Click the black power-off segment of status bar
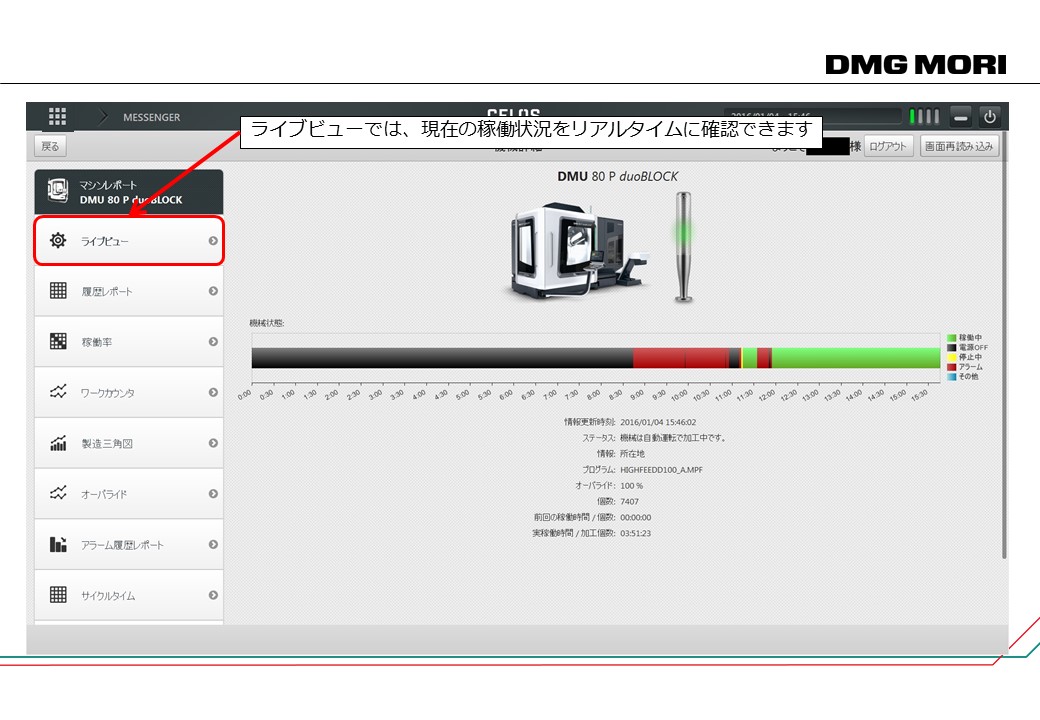 click(442, 358)
